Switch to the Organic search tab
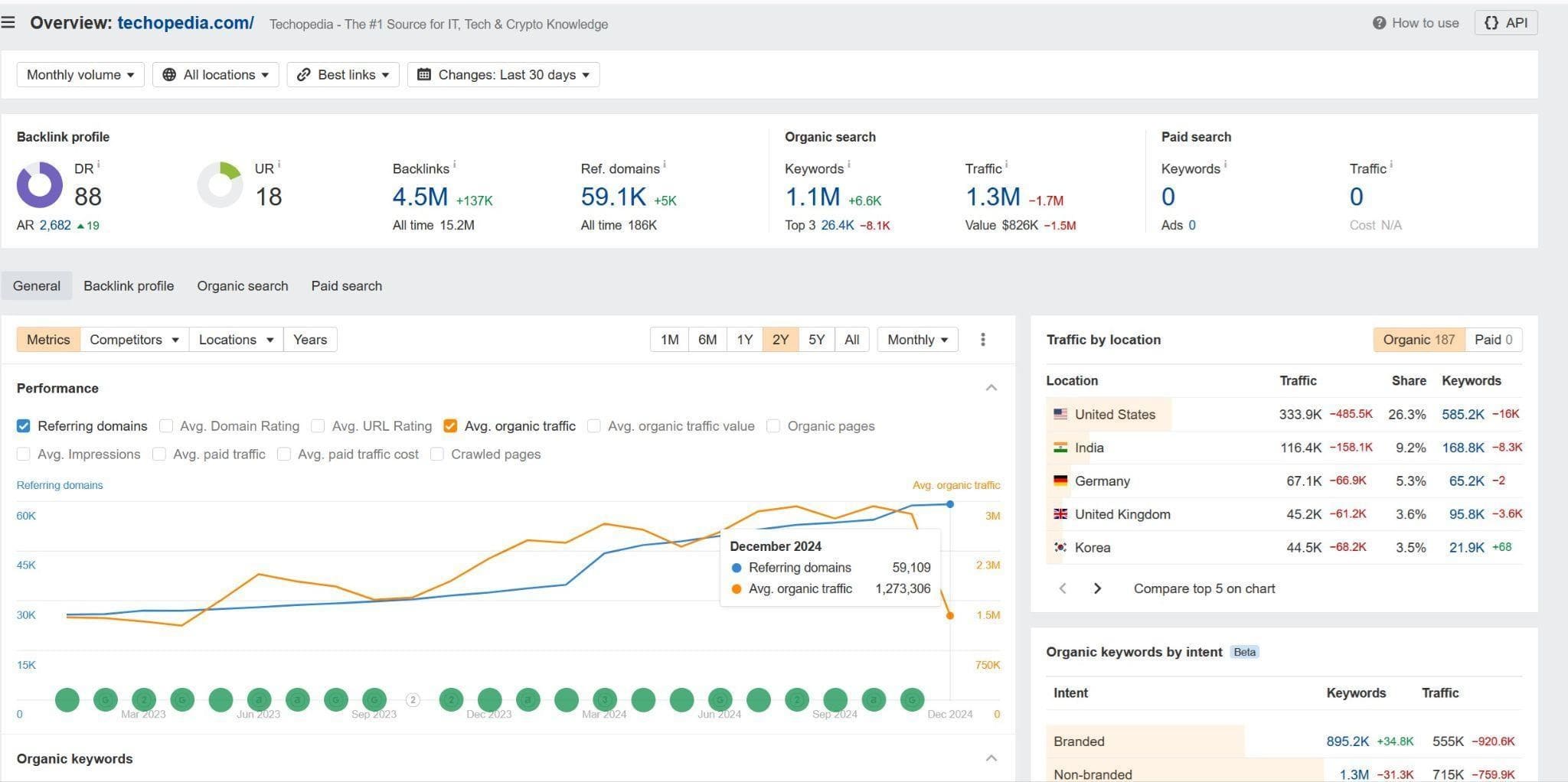Viewport: 1568px width, 782px height. click(243, 286)
